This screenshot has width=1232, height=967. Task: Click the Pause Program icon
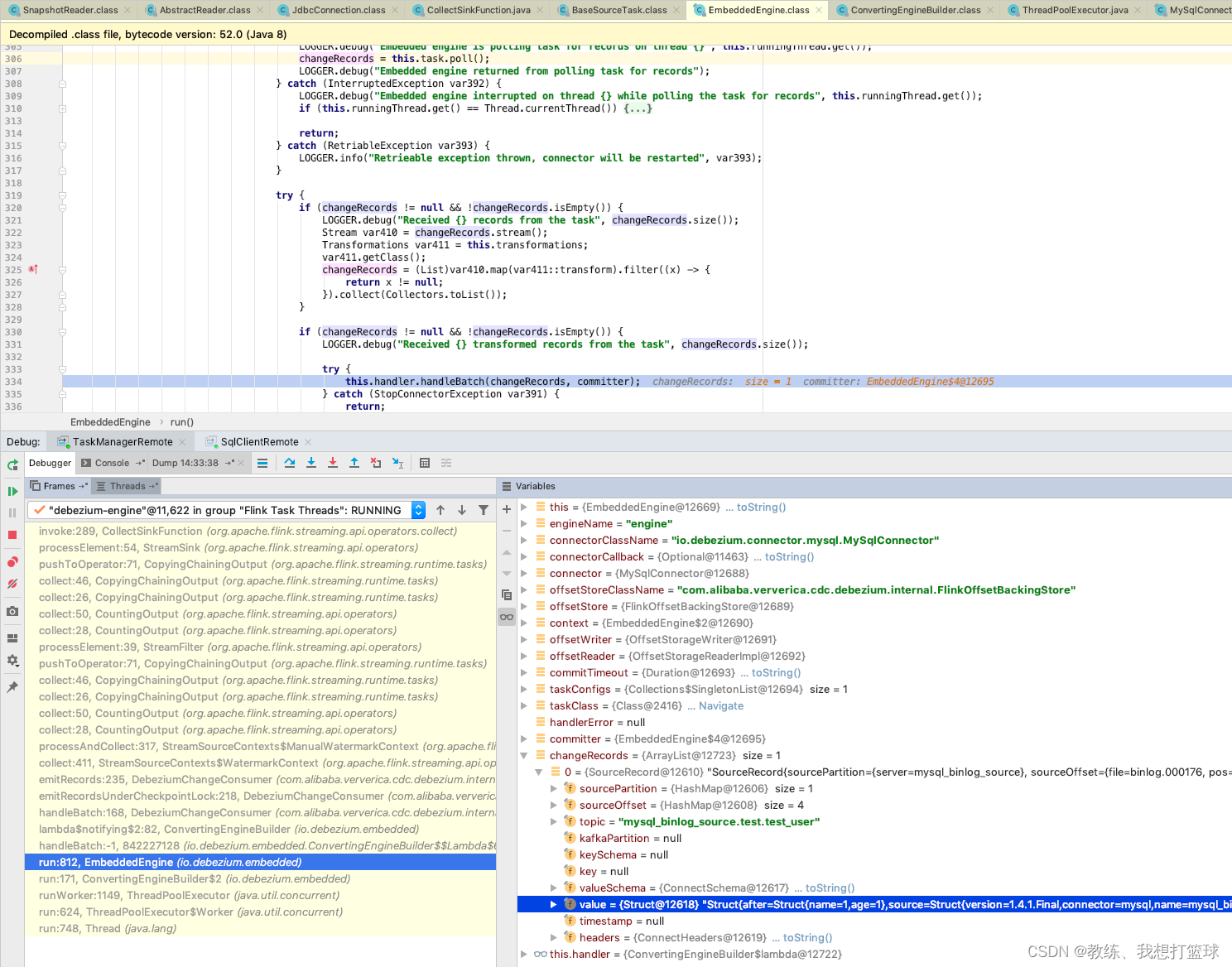coord(12,512)
